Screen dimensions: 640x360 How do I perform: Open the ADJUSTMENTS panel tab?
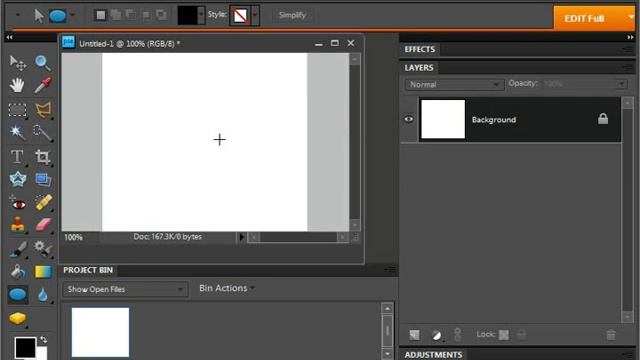pos(433,355)
